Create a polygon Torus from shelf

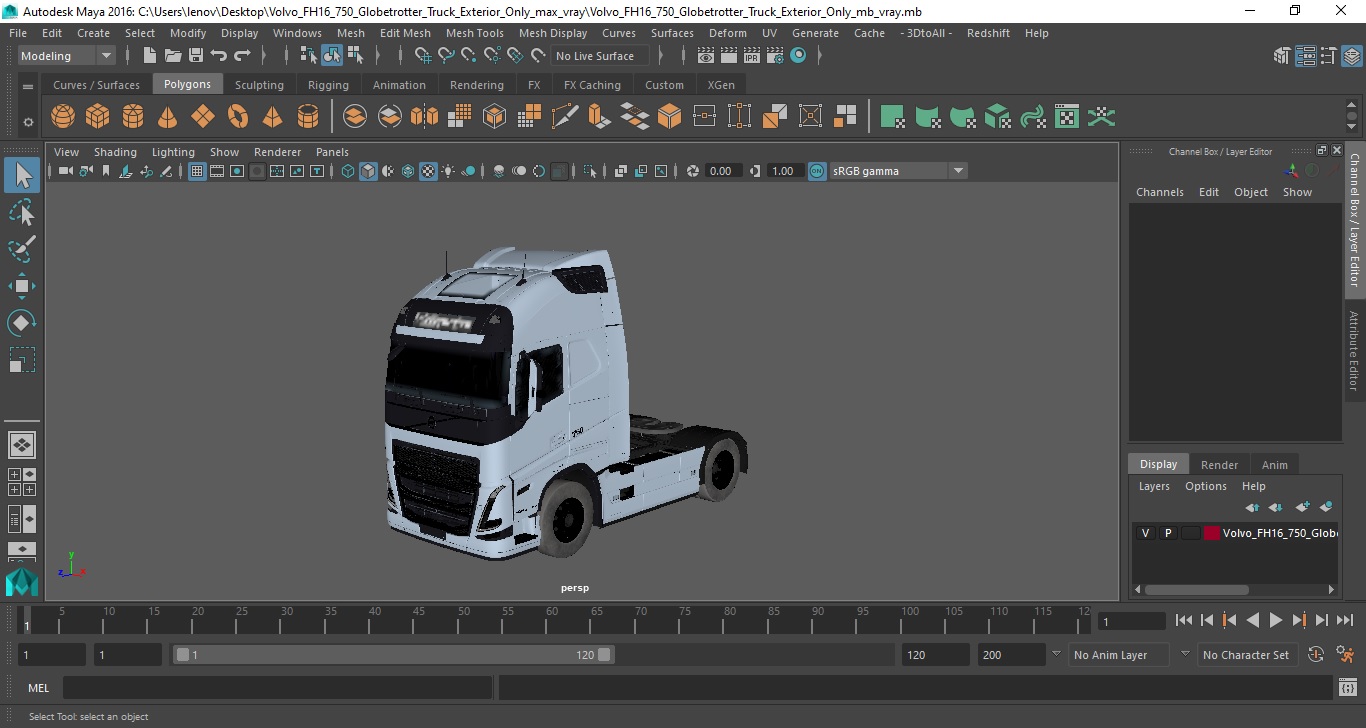point(238,117)
